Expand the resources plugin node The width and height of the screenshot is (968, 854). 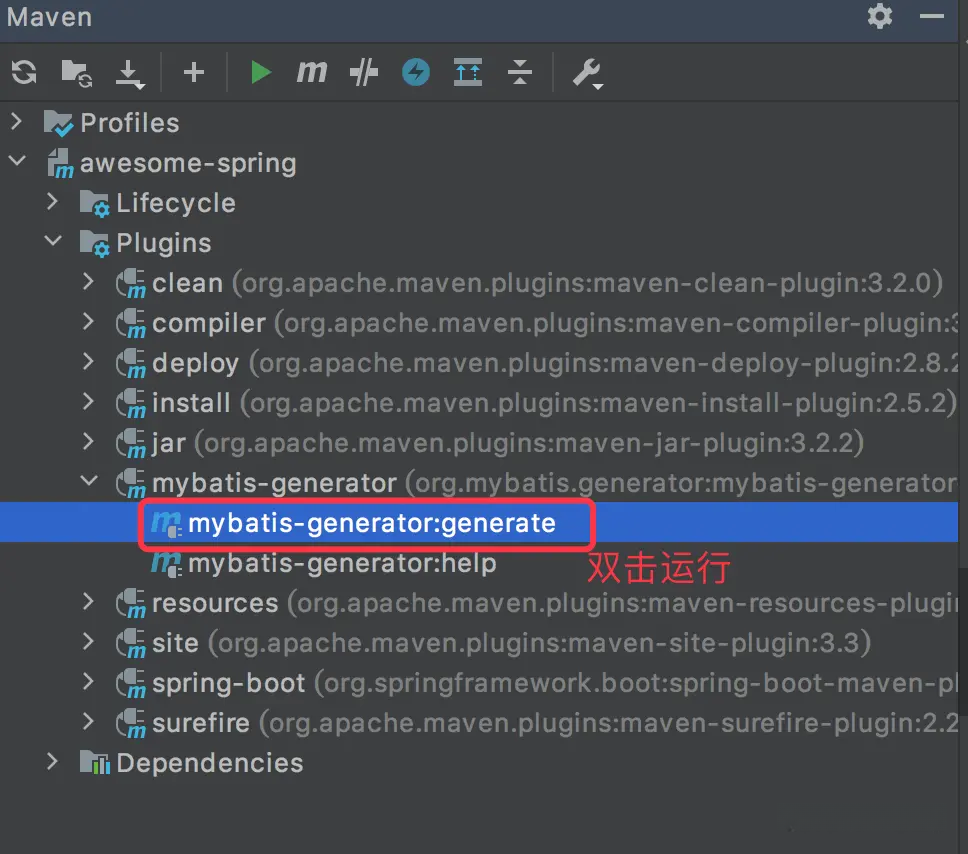click(88, 601)
